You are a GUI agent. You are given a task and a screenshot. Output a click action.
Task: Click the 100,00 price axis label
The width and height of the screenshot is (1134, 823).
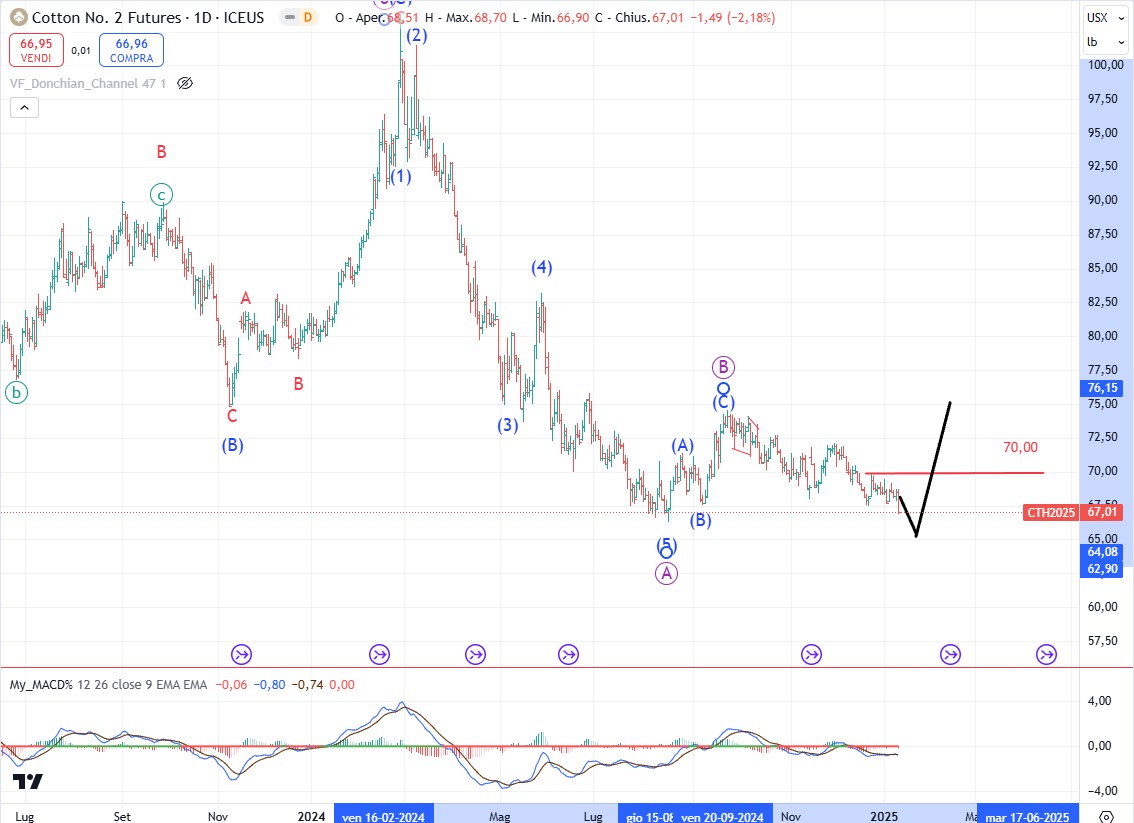coord(1106,64)
